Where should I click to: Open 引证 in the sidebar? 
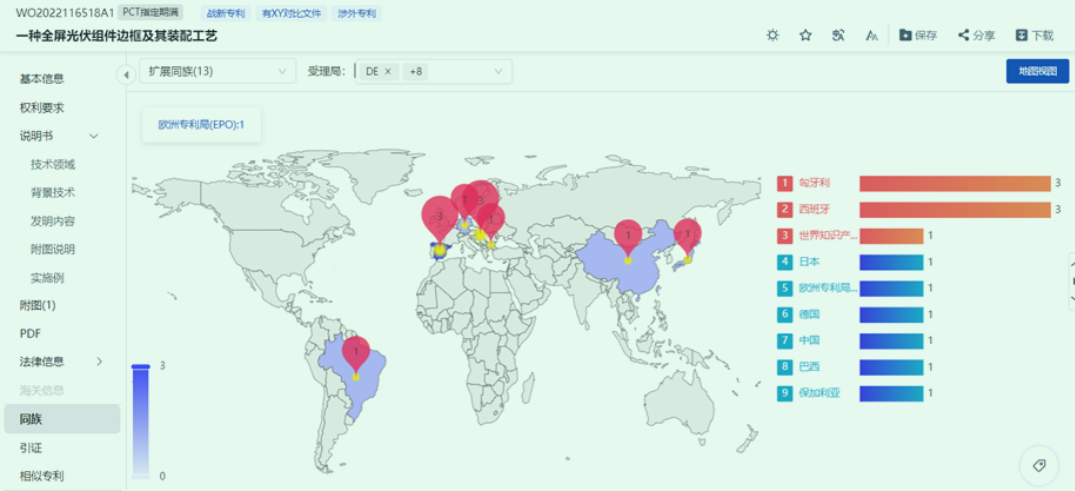[x=31, y=448]
